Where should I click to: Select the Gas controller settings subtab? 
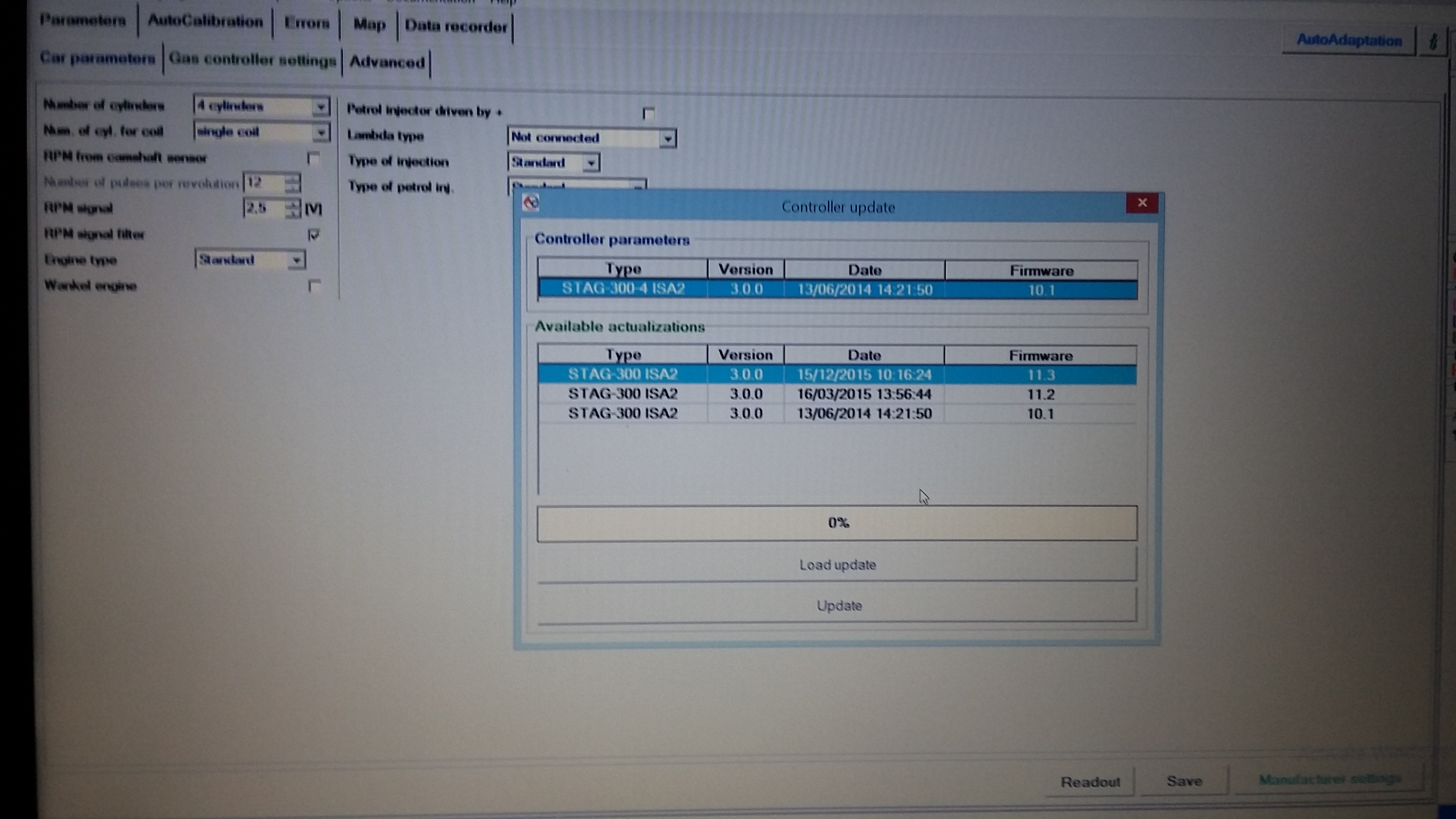252,60
